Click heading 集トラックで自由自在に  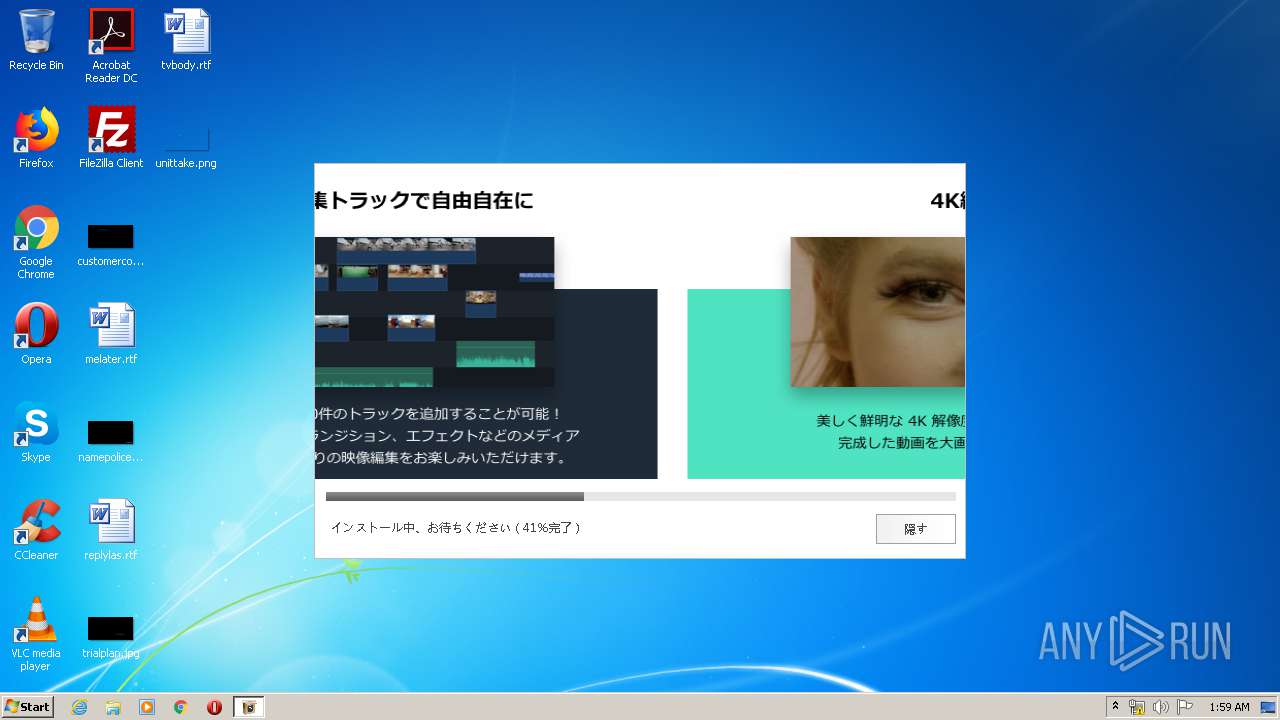[425, 200]
